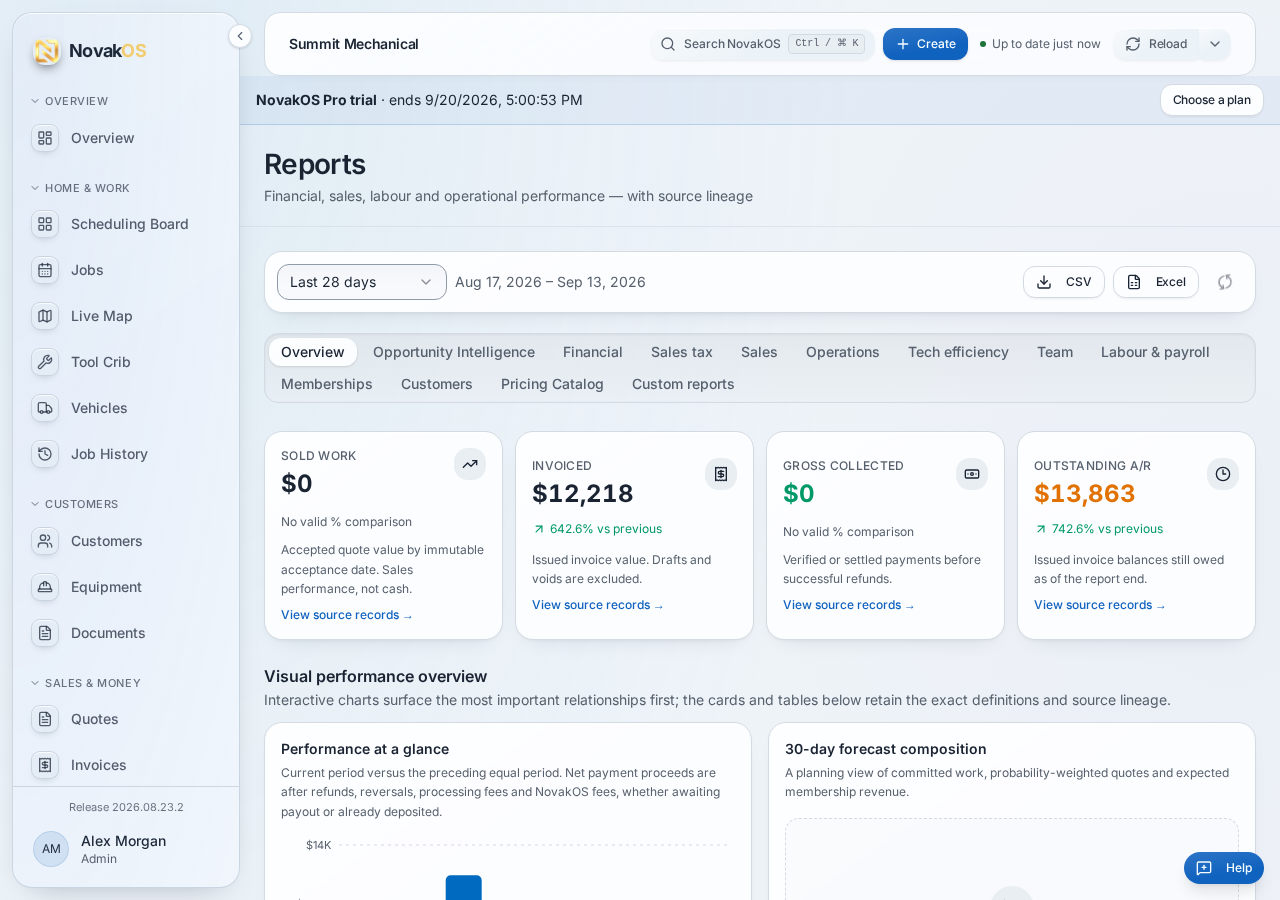Select the Custom reports tab

click(683, 384)
